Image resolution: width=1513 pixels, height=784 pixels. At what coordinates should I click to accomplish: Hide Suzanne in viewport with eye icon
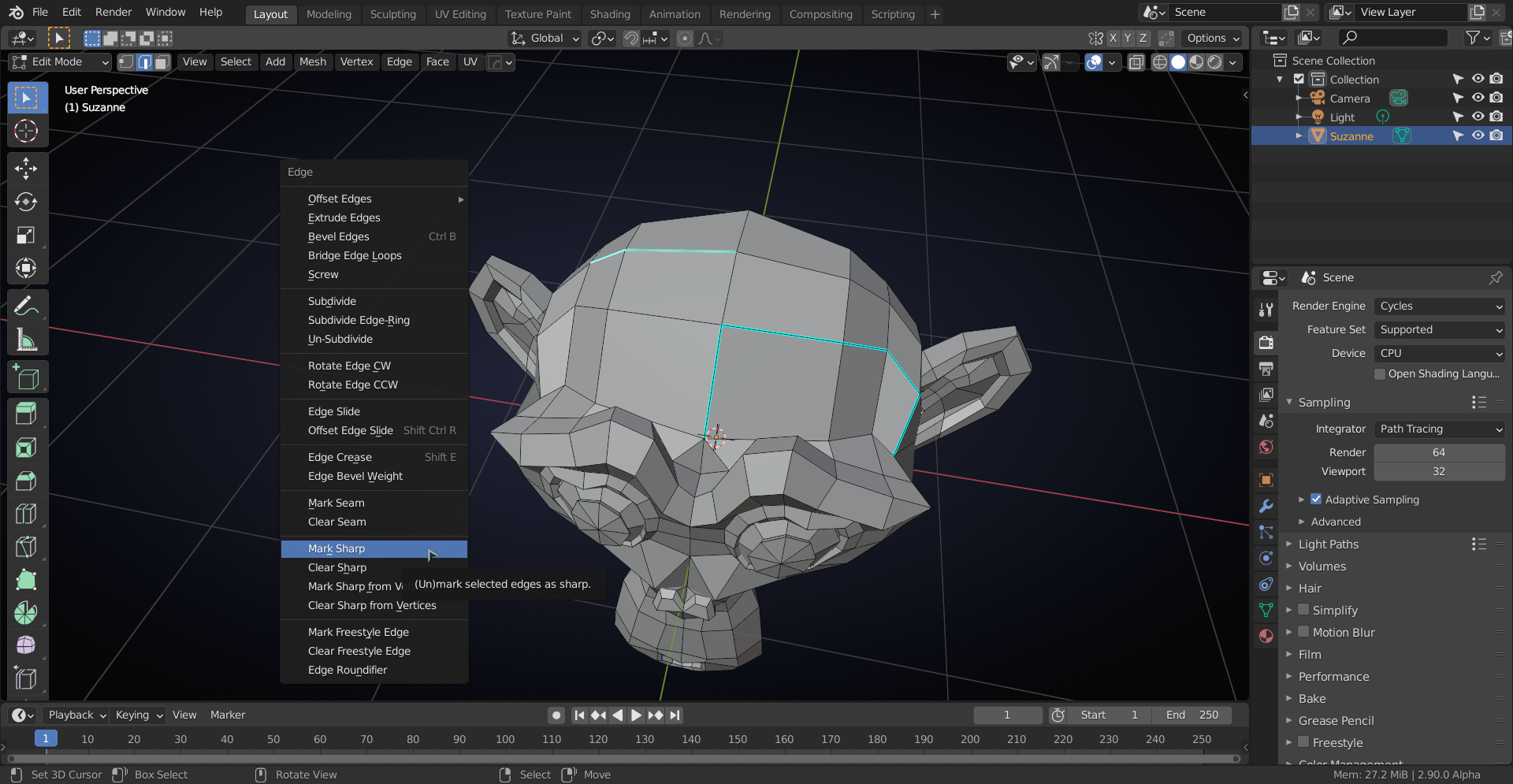tap(1478, 136)
